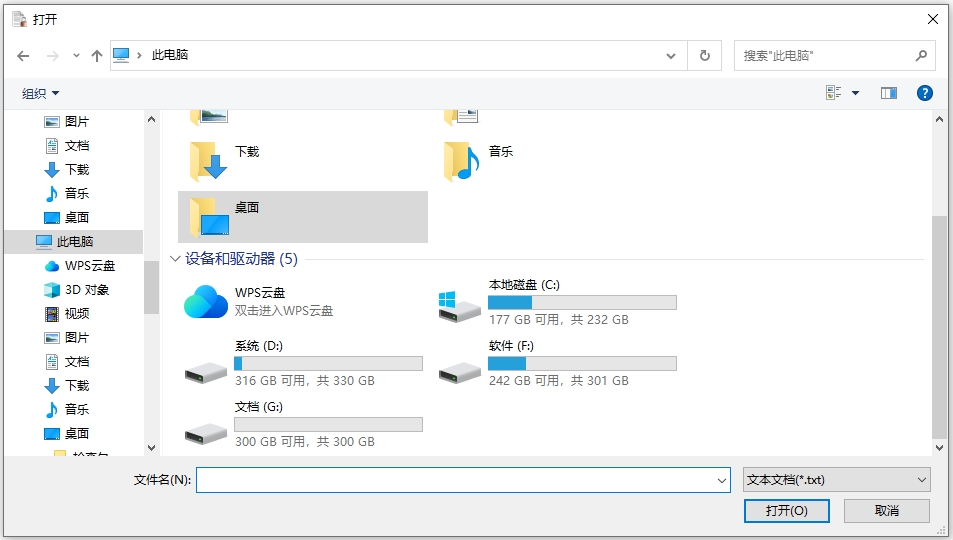Open the view options dropdown arrow

click(x=855, y=94)
